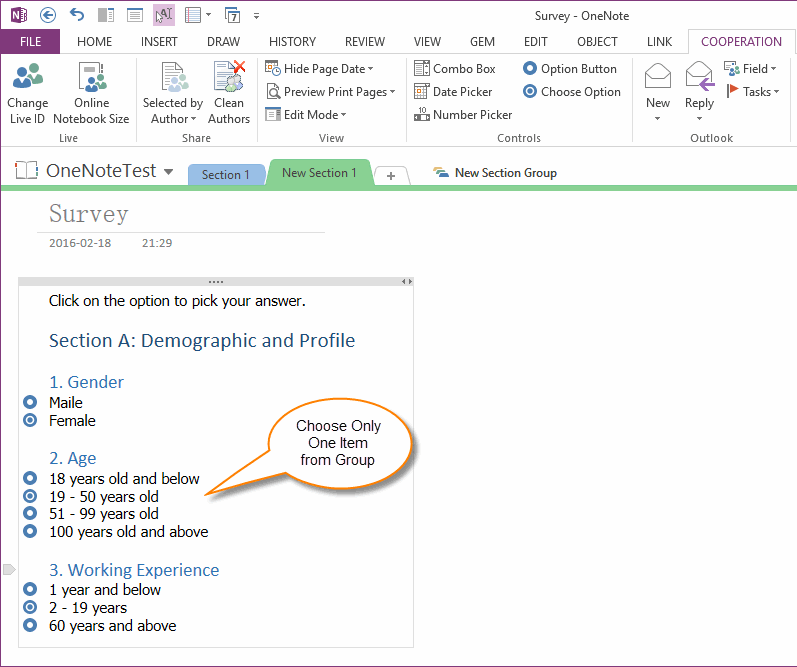797x667 pixels.
Task: Click the page time 21:29
Action: pyautogui.click(x=157, y=243)
